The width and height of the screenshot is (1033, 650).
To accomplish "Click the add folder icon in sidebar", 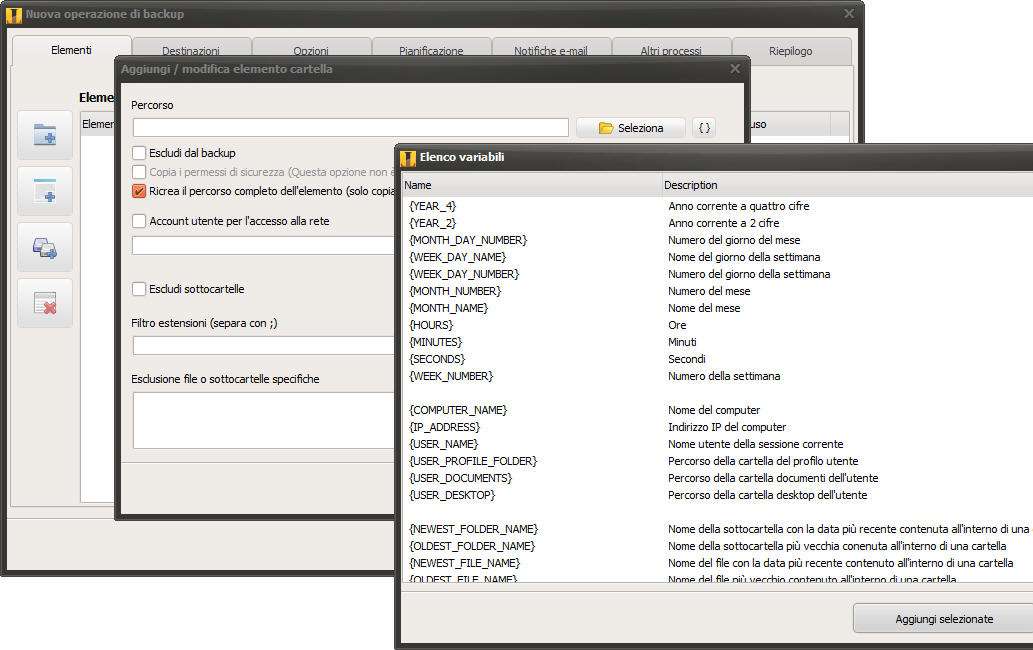I will point(45,135).
